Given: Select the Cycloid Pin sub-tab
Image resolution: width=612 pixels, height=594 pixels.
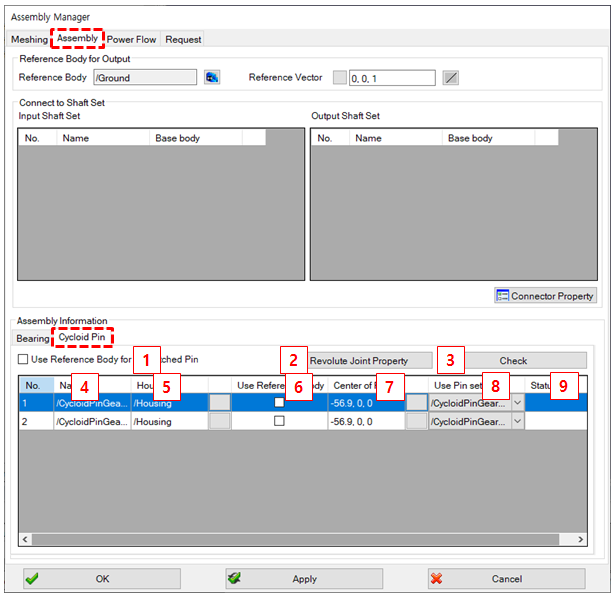Looking at the screenshot, I should pyautogui.click(x=82, y=337).
